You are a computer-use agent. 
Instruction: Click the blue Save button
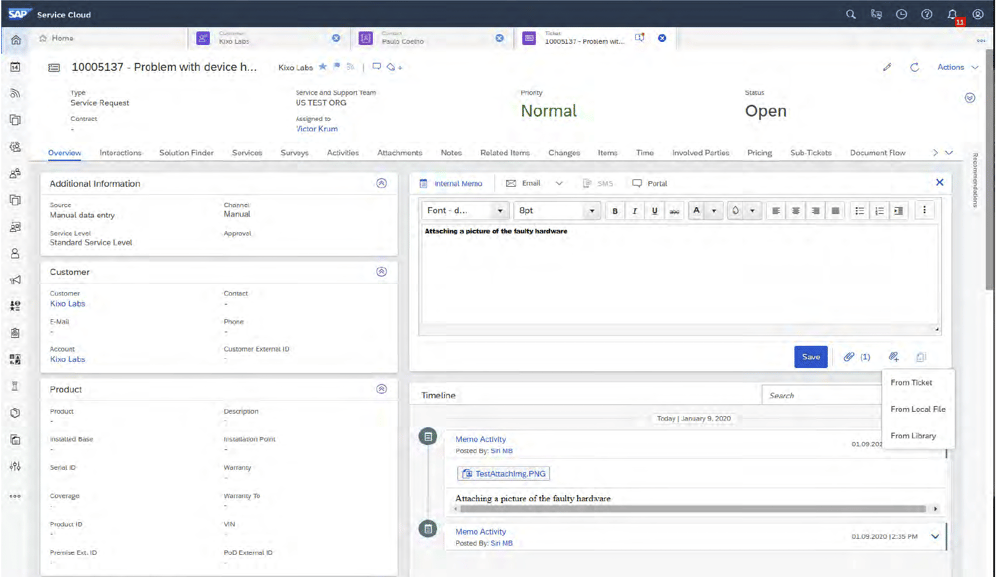(x=811, y=357)
